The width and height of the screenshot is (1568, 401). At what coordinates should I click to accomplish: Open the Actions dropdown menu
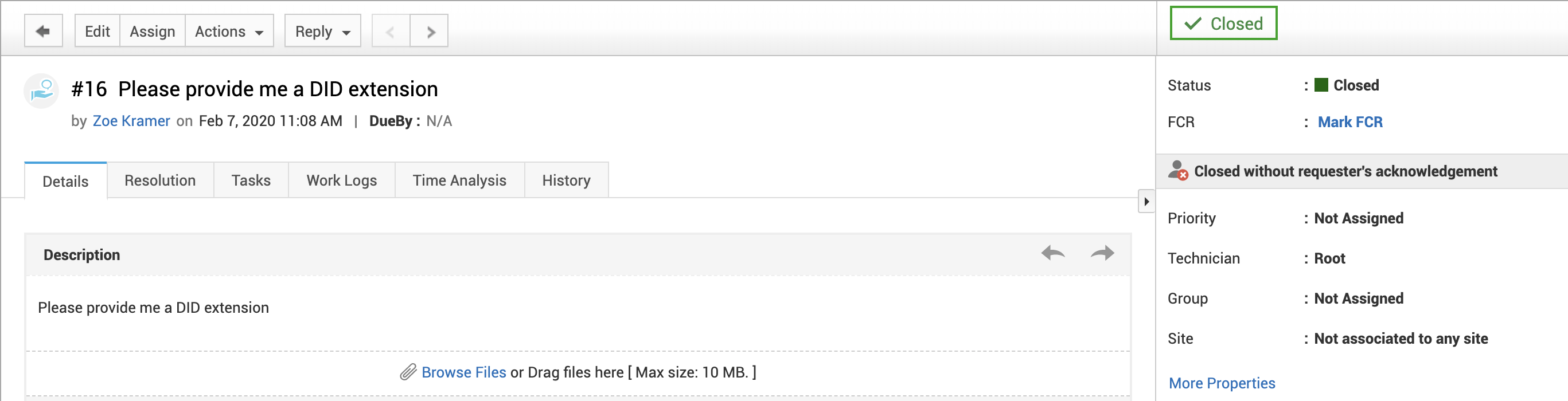(x=229, y=32)
